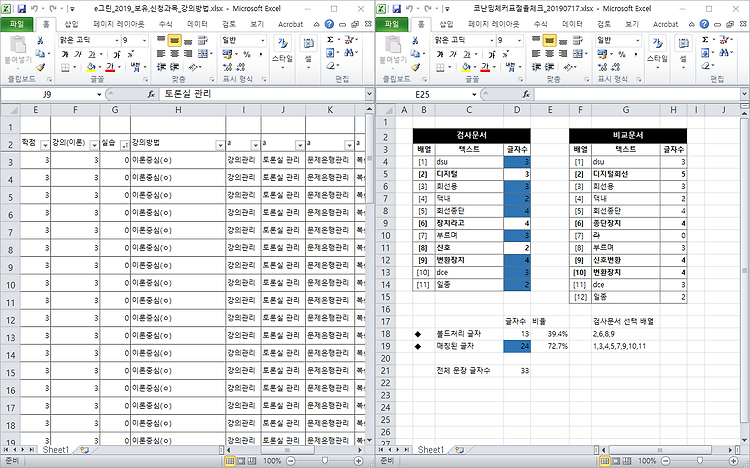Open number format 일반 dropdown in e그린 workbook
This screenshot has height=468, width=750.
click(262, 41)
